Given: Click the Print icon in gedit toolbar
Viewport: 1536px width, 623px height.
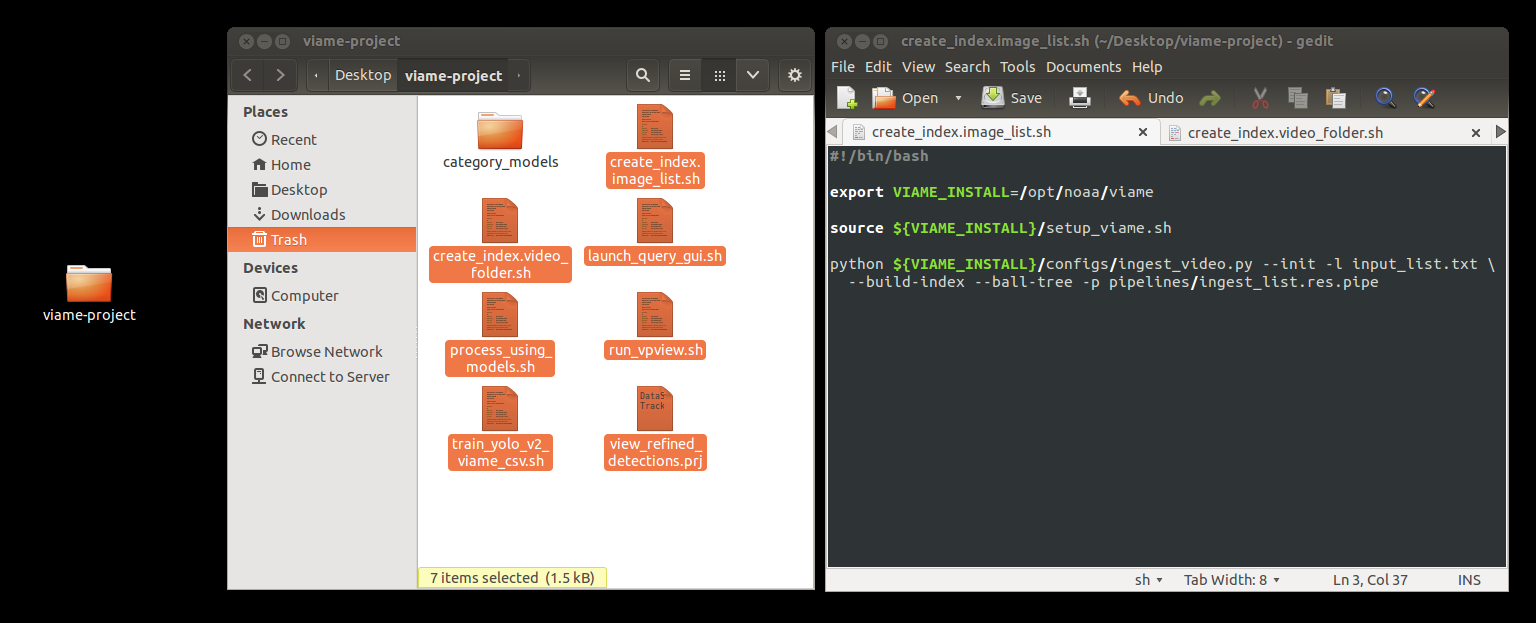Looking at the screenshot, I should click(x=1080, y=97).
